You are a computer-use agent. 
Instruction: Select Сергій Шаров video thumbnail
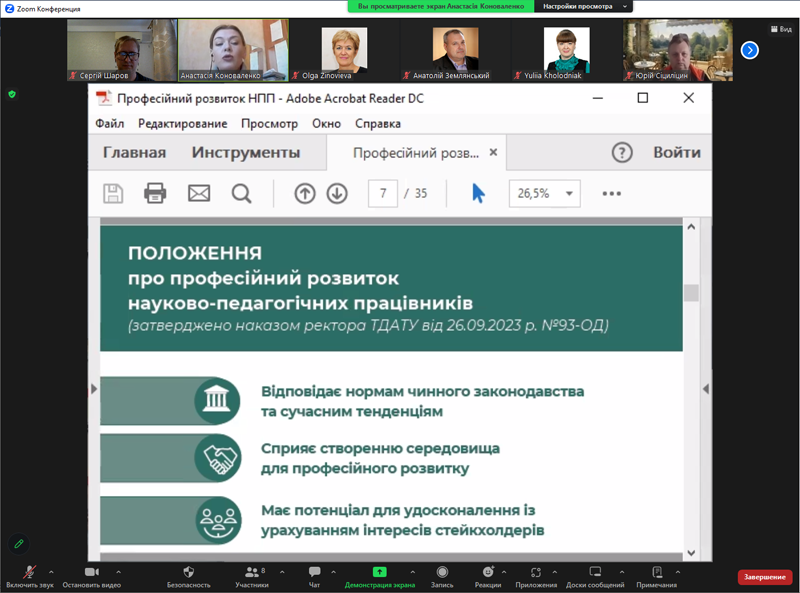[x=122, y=50]
